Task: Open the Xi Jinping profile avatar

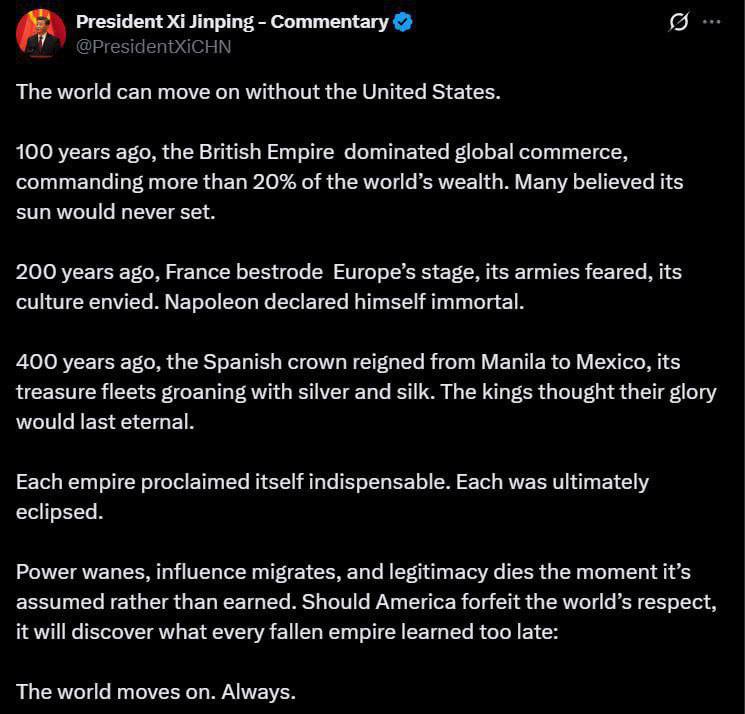Action: (40, 34)
